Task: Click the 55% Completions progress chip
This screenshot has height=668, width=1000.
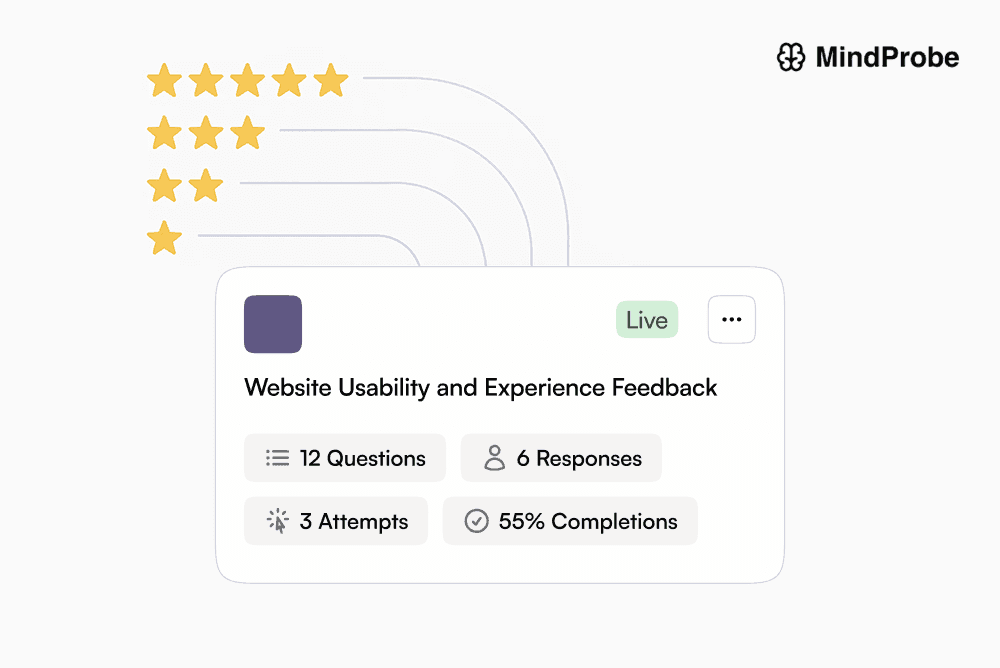Action: (x=570, y=520)
